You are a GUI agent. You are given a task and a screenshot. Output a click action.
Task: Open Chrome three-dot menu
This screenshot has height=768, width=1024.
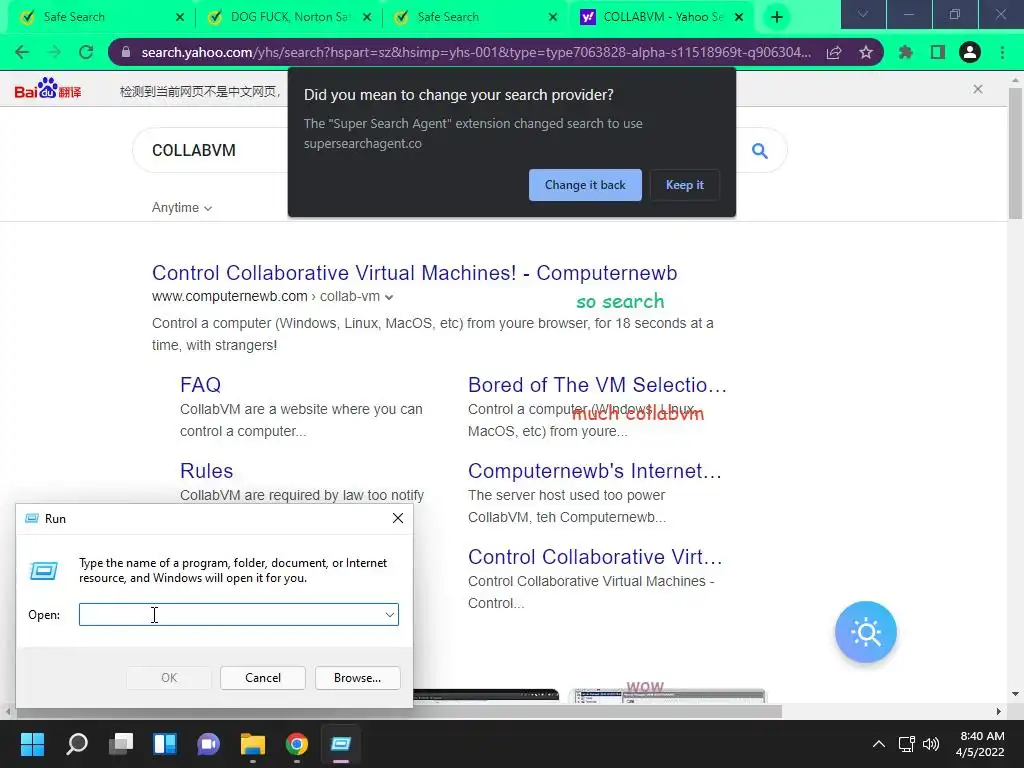1002,52
